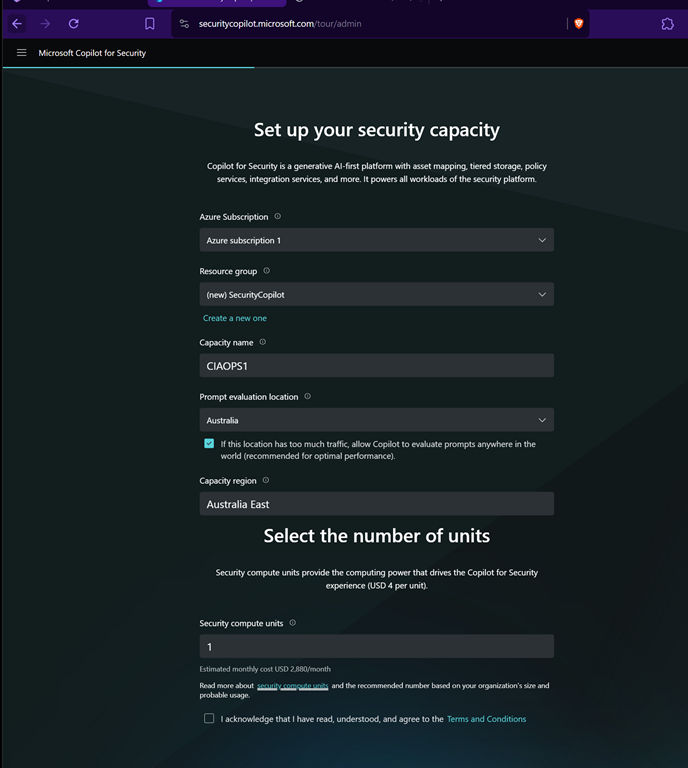
Task: Click the CIAOPS1 capacity name field
Action: (376, 366)
